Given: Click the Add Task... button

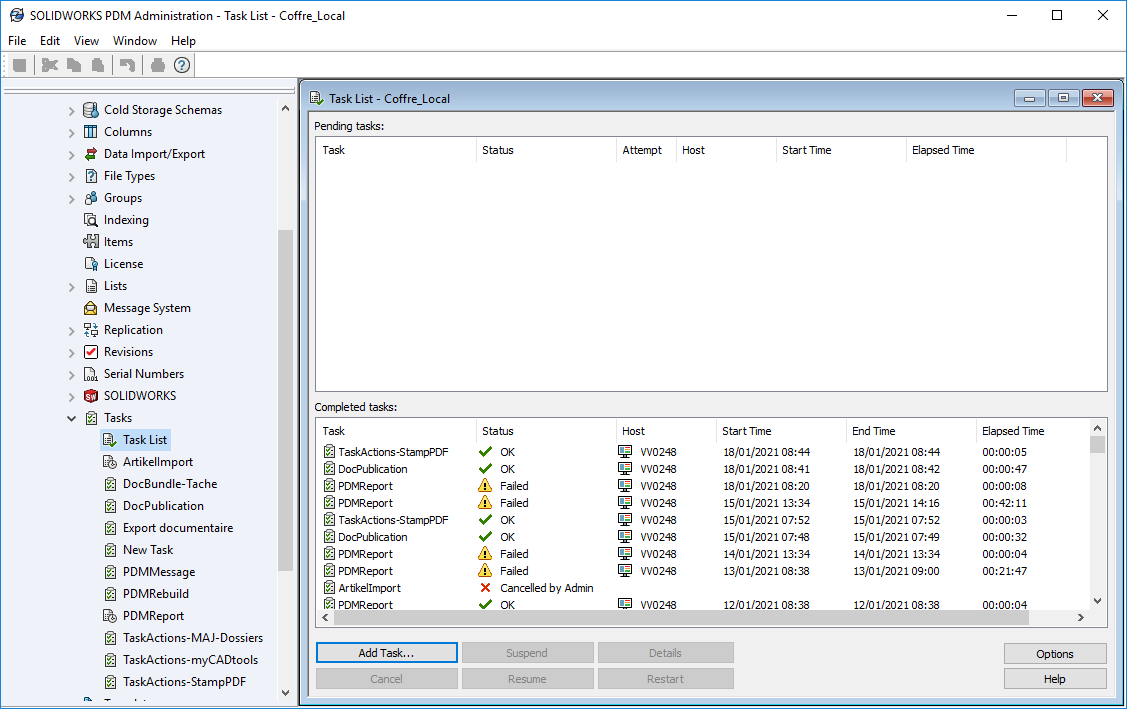Looking at the screenshot, I should click(x=386, y=653).
